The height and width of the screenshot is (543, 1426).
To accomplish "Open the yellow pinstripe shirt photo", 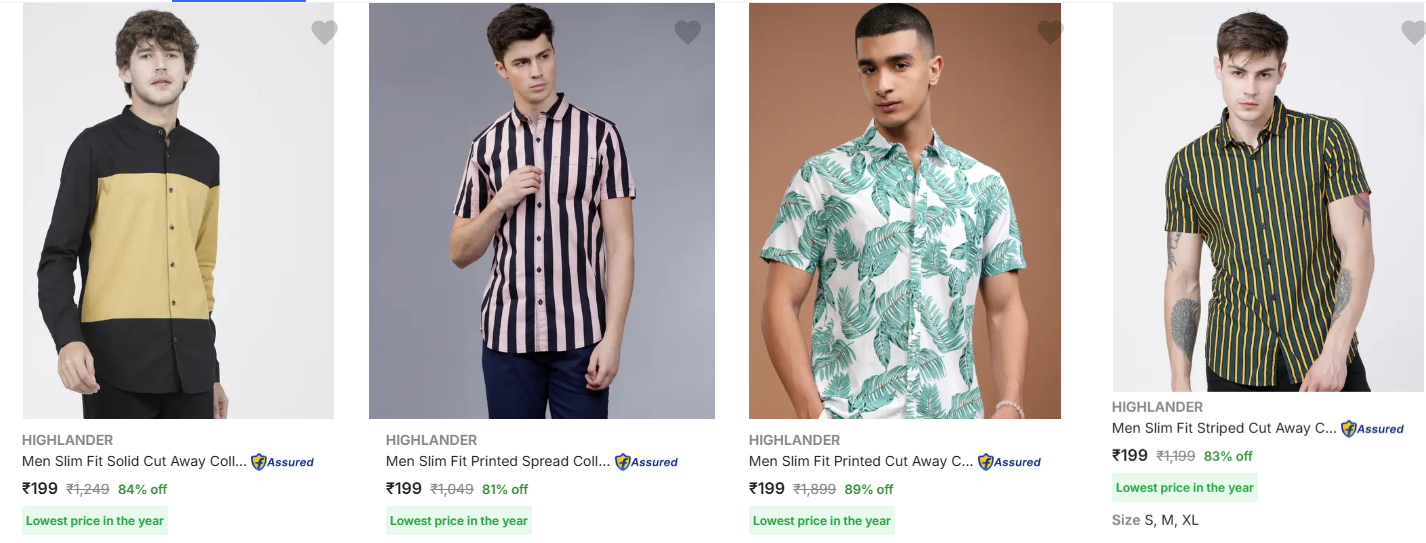I will click(1268, 197).
